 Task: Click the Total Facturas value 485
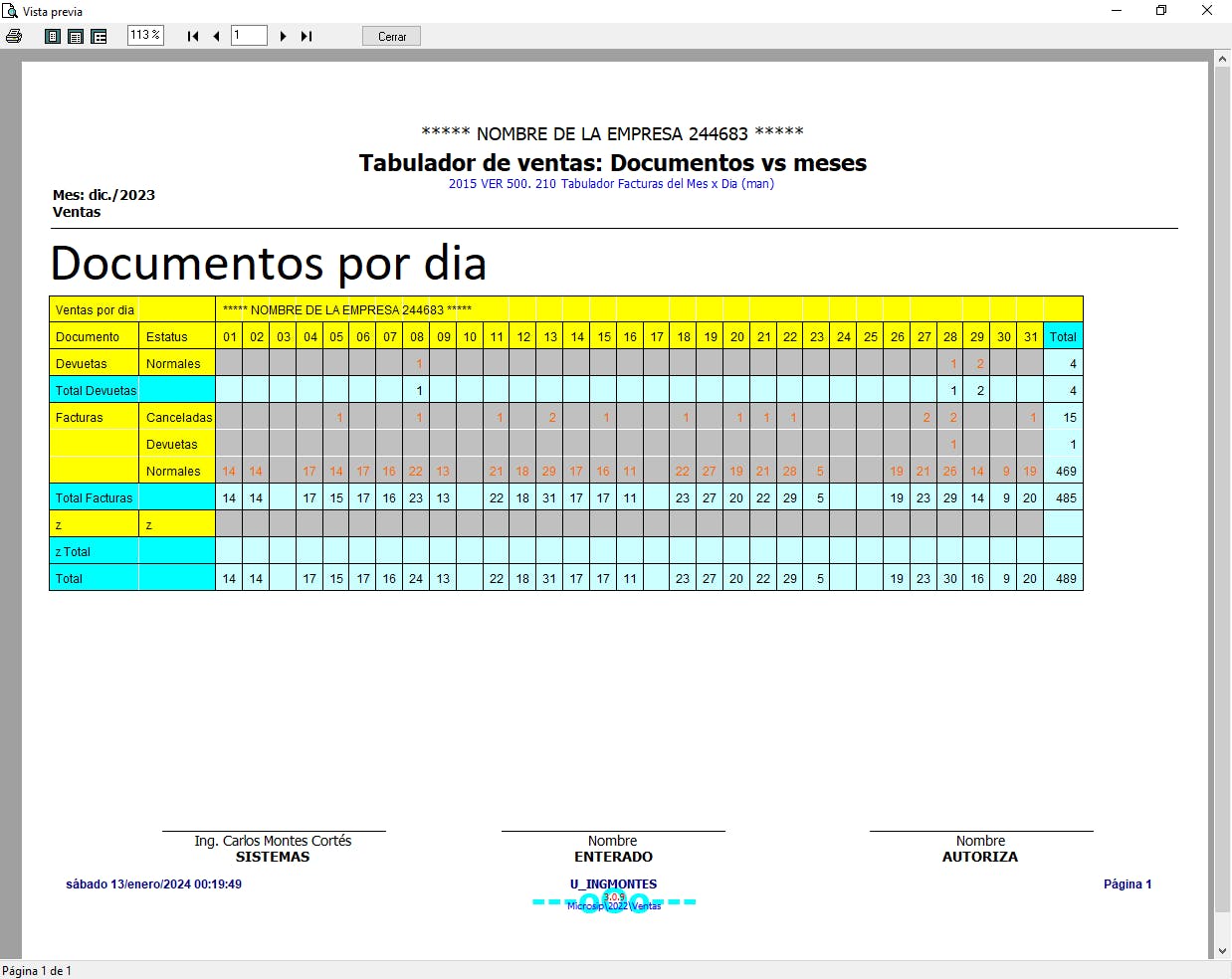(1066, 498)
